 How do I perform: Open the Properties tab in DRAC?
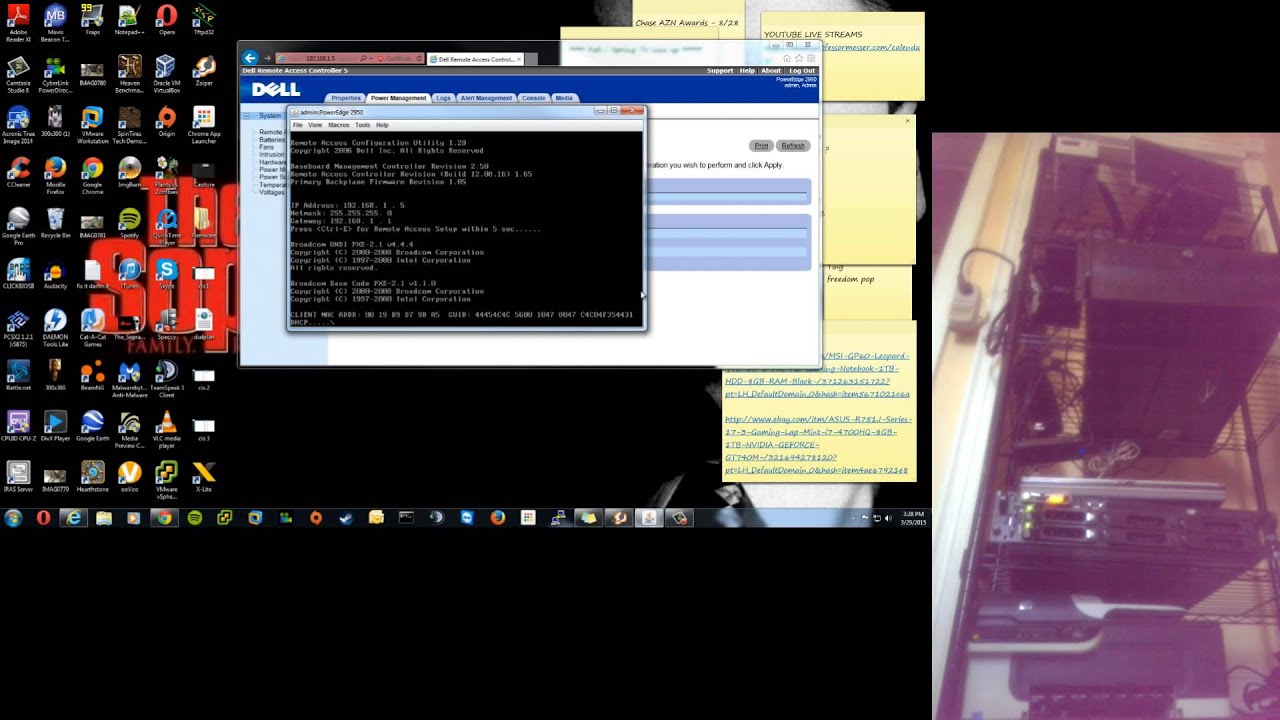click(346, 98)
